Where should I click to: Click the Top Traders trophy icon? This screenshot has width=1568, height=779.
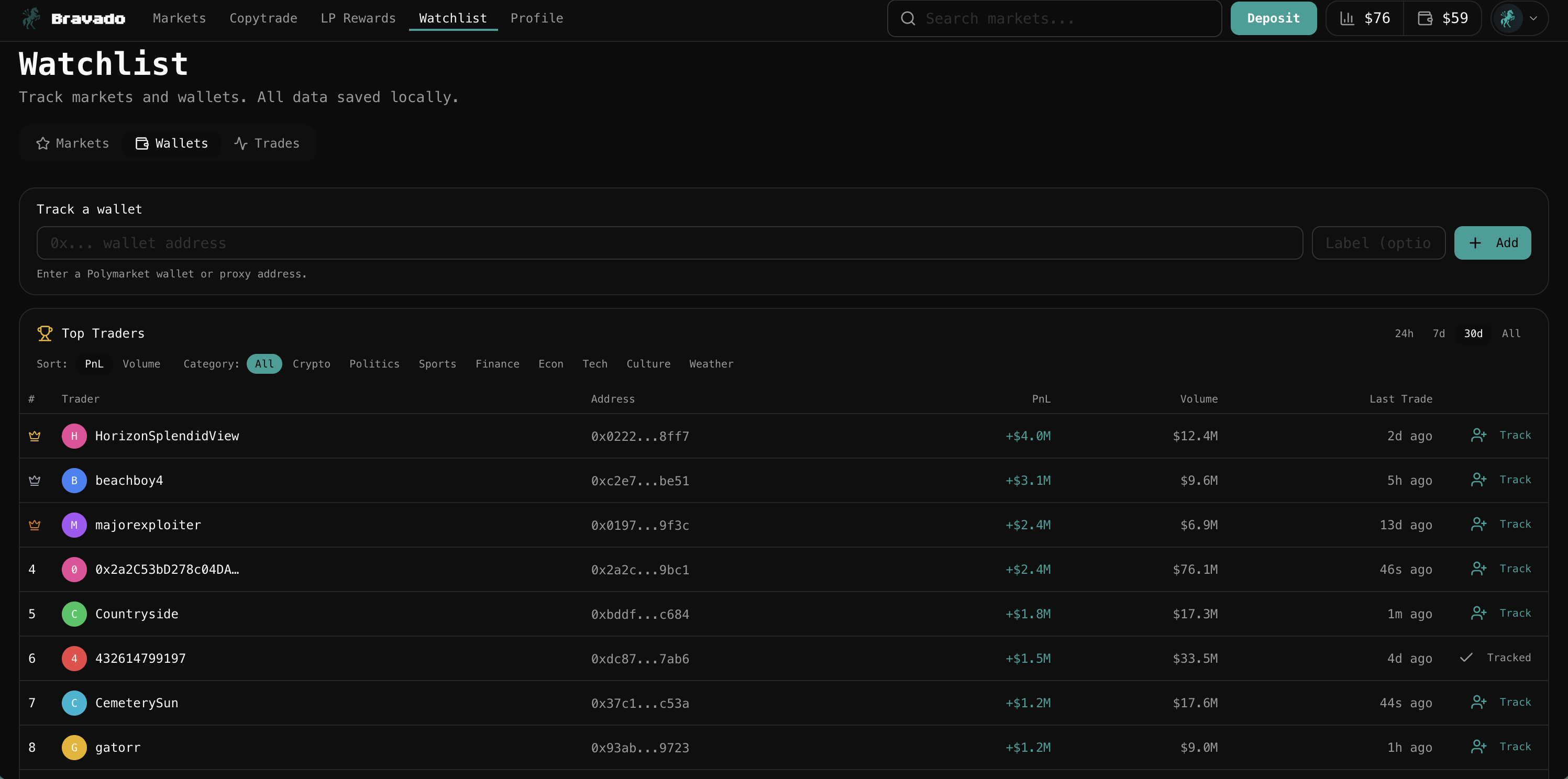tap(45, 333)
